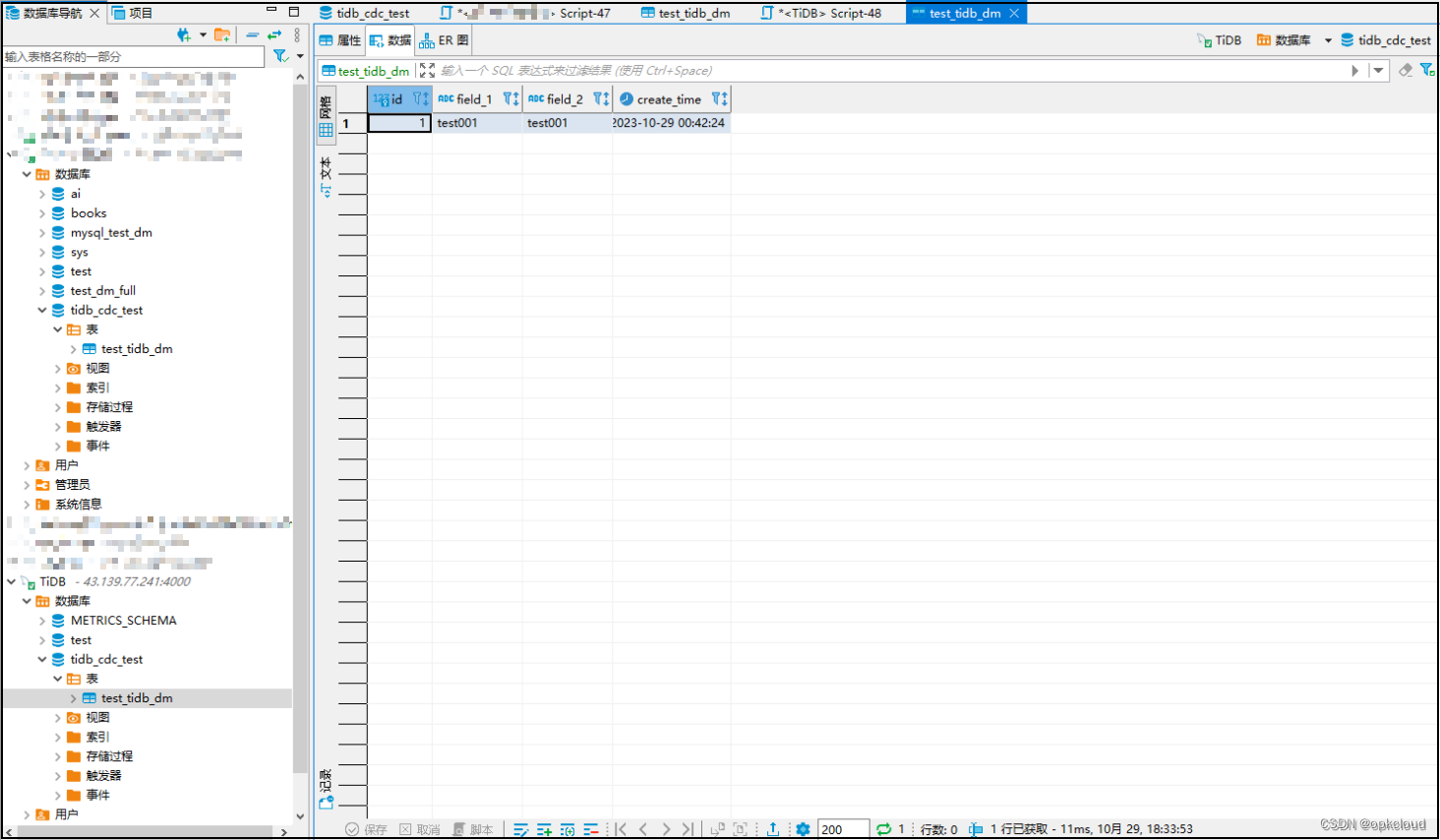This screenshot has width=1440, height=840.
Task: Go to last row button
Action: pyautogui.click(x=688, y=829)
